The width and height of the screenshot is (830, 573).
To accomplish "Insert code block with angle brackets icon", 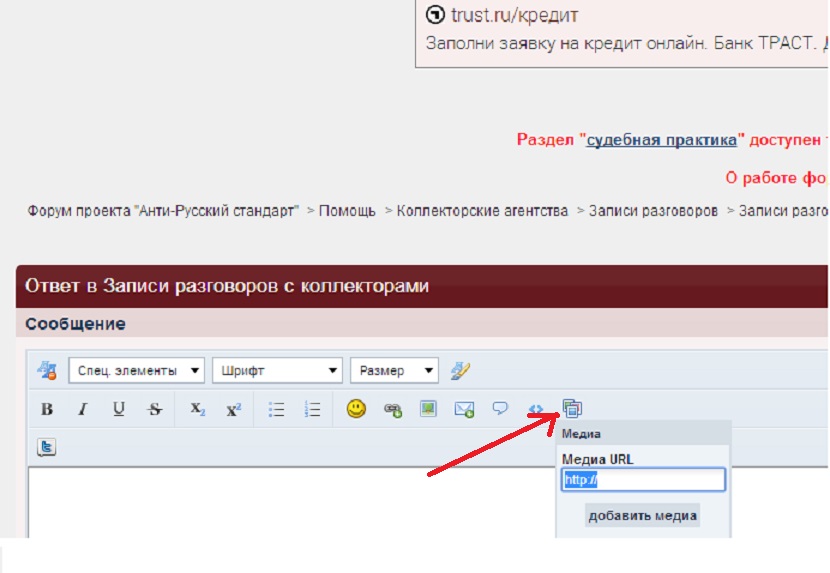I will [536, 409].
